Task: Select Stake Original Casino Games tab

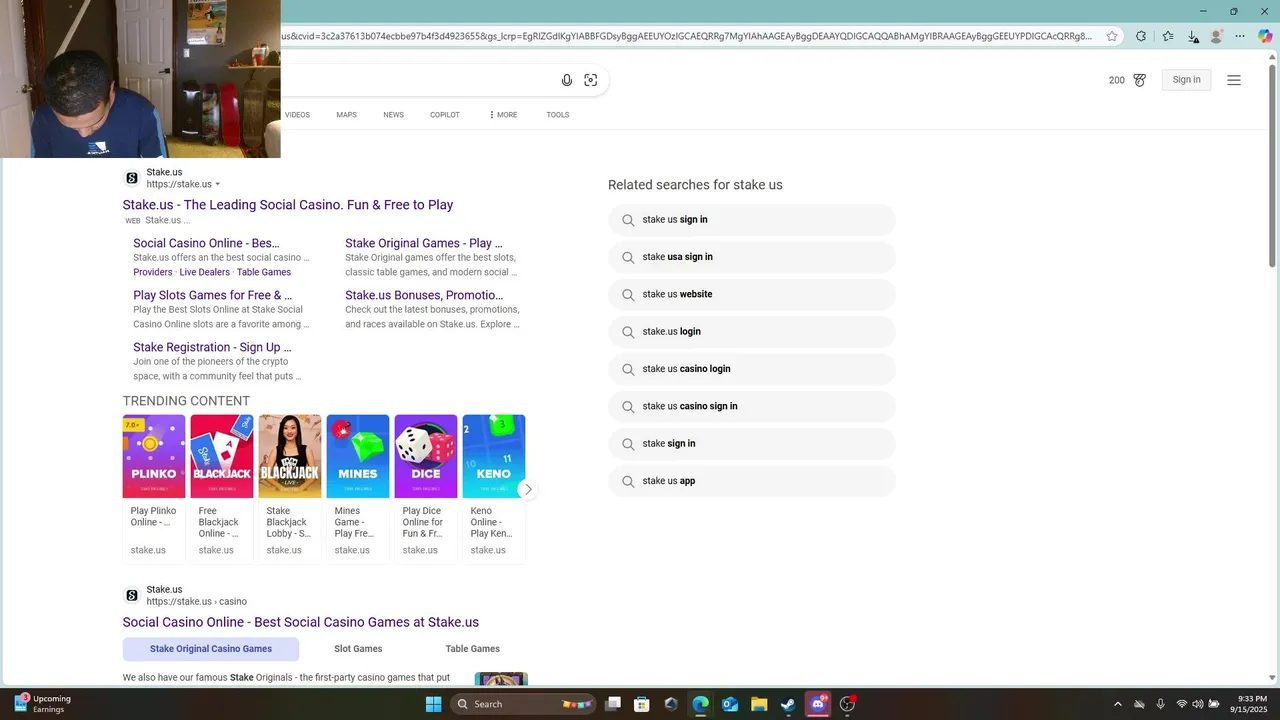Action: [x=211, y=649]
